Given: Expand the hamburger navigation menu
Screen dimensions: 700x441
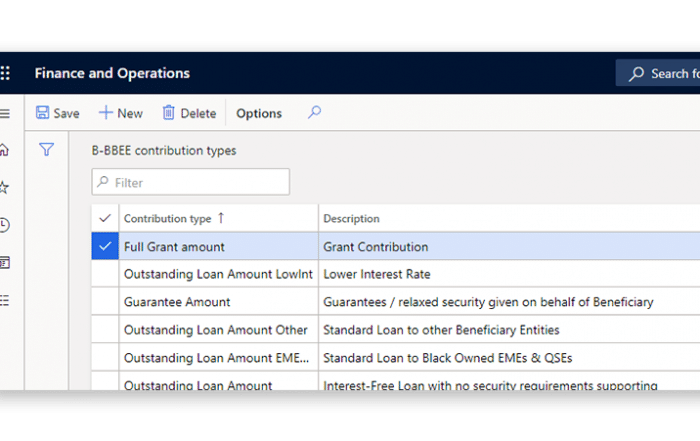Looking at the screenshot, I should pyautogui.click(x=5, y=113).
